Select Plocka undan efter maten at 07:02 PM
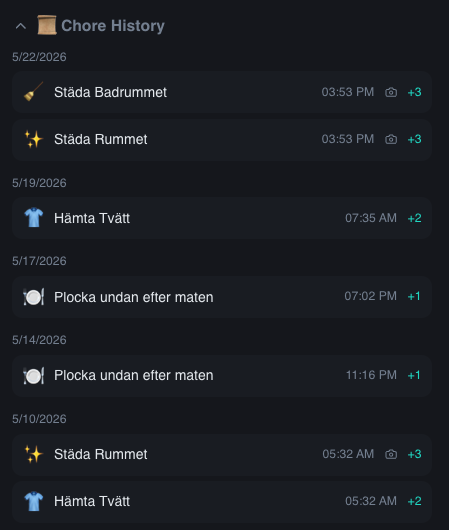 tap(222, 297)
